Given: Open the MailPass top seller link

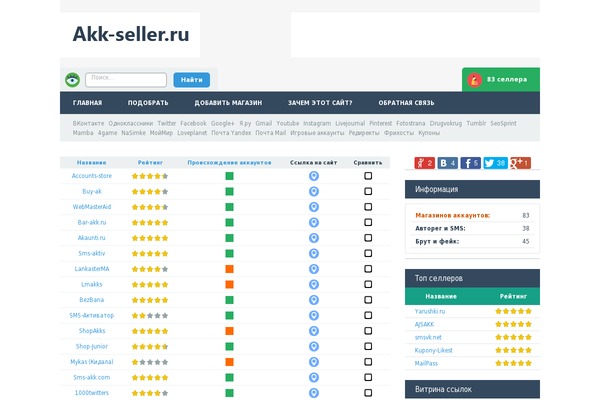Looking at the screenshot, I should coord(426,363).
